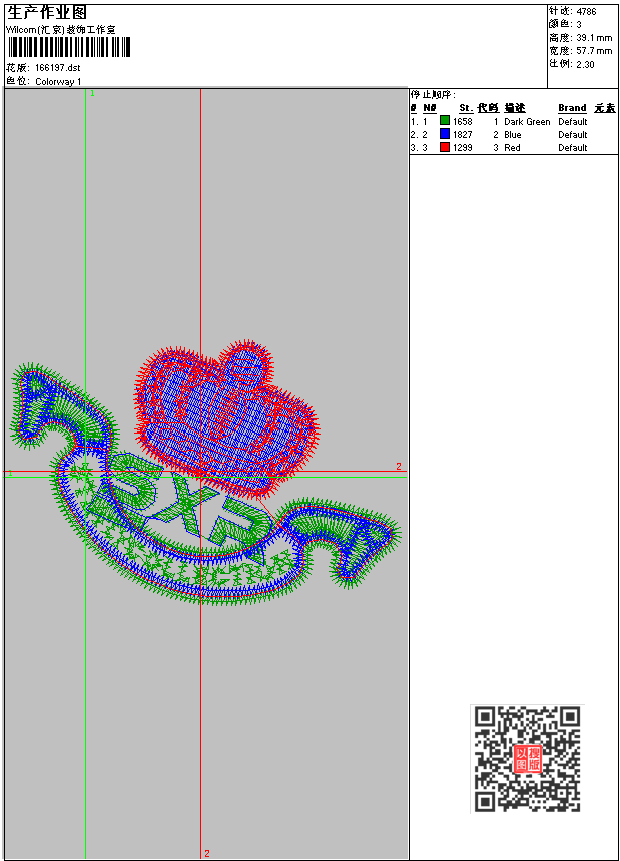Screen dimensions: 620x861
Task: Click the green guide label 1 at top
Action: (x=92, y=93)
